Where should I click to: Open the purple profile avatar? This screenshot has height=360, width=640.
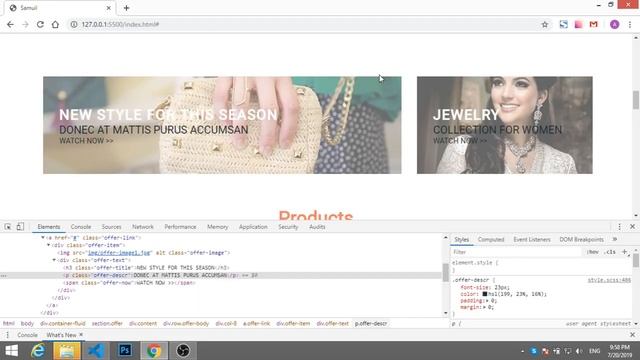click(614, 24)
